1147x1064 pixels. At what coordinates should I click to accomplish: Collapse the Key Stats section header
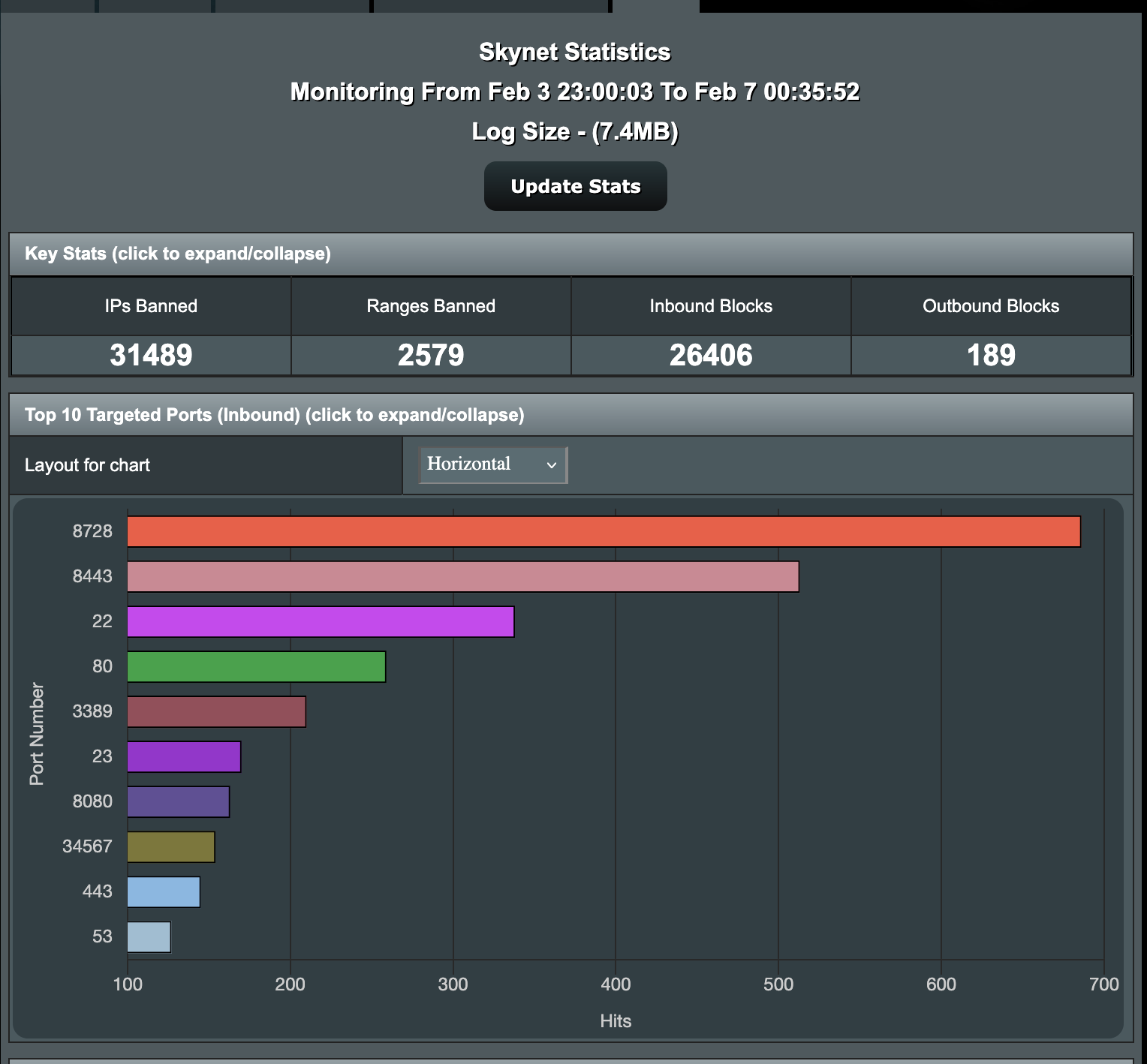571,254
